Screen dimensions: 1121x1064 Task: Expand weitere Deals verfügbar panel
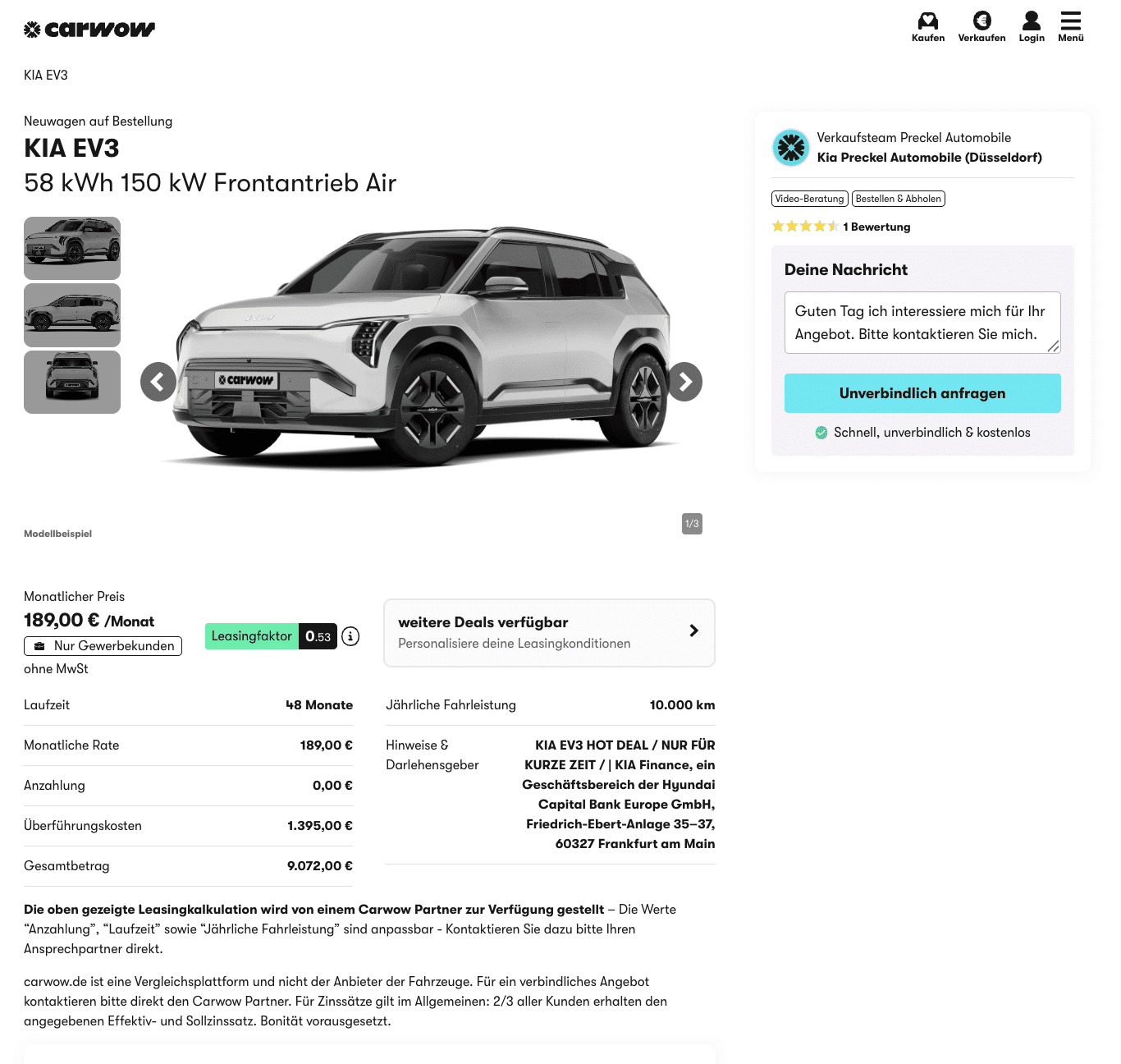[549, 633]
